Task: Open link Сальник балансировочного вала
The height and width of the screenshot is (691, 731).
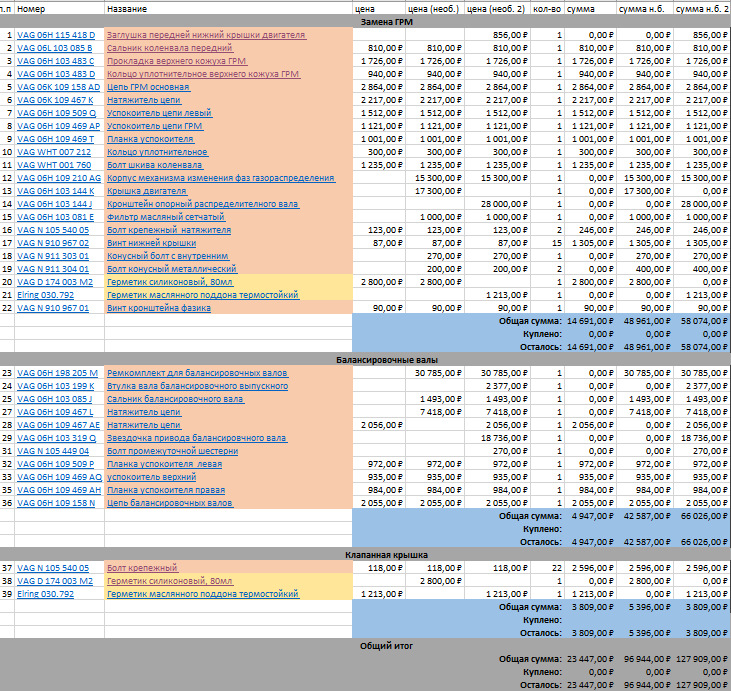Action: click(176, 399)
